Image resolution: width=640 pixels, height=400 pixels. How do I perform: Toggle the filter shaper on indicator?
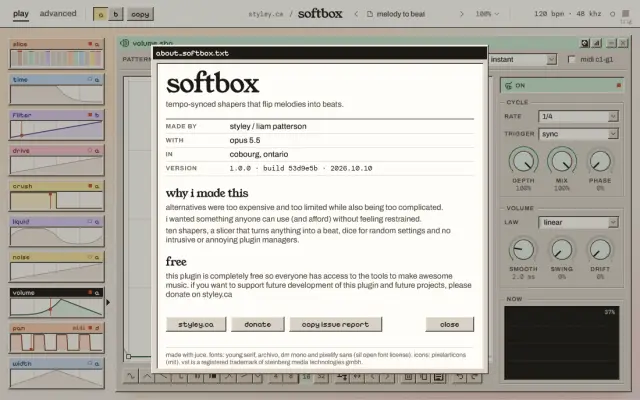click(90, 115)
